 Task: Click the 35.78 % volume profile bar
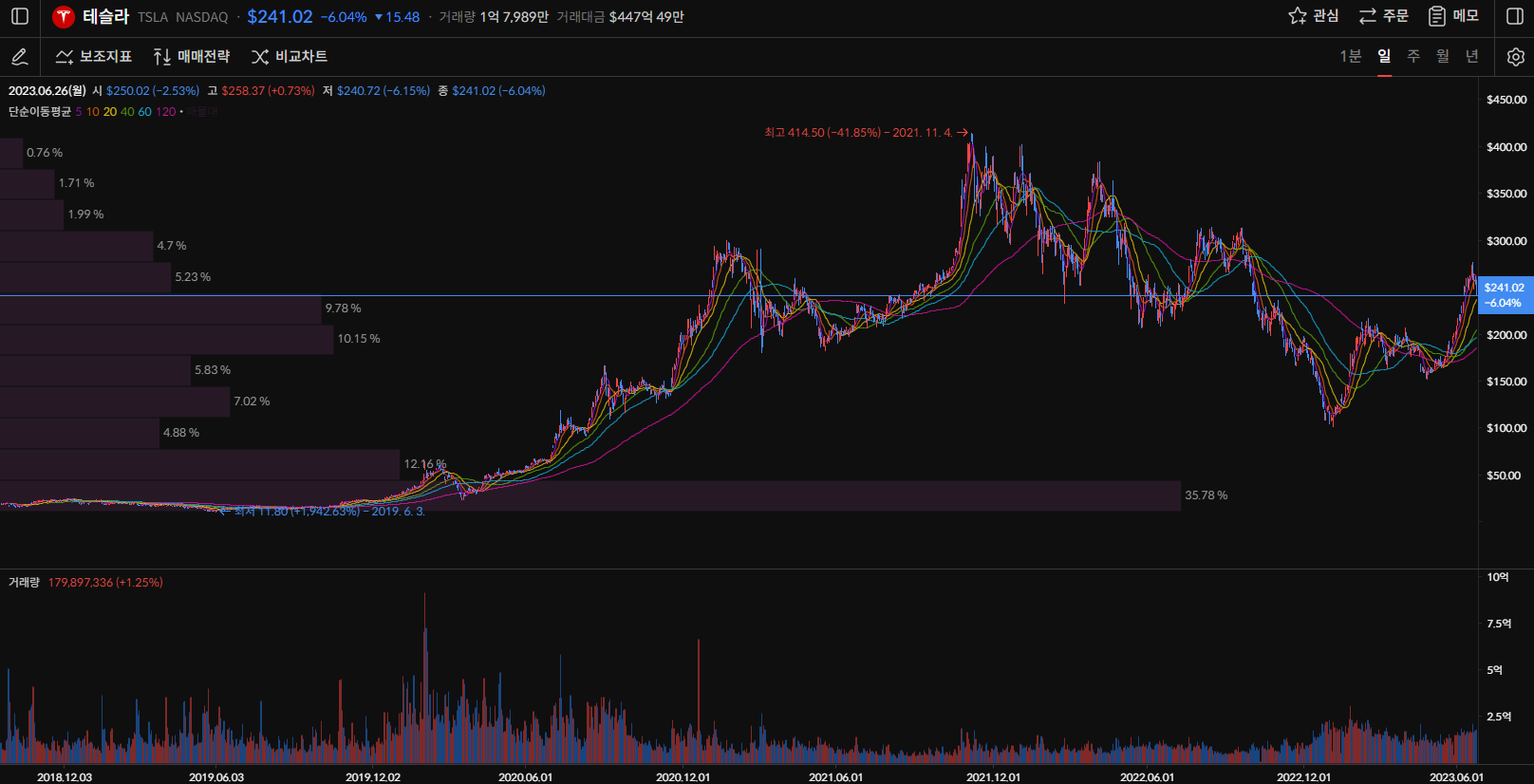pyautogui.click(x=590, y=495)
